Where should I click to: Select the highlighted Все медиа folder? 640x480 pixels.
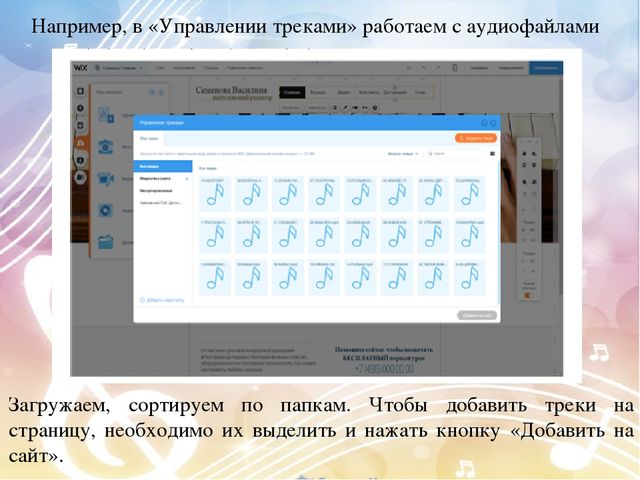(163, 166)
